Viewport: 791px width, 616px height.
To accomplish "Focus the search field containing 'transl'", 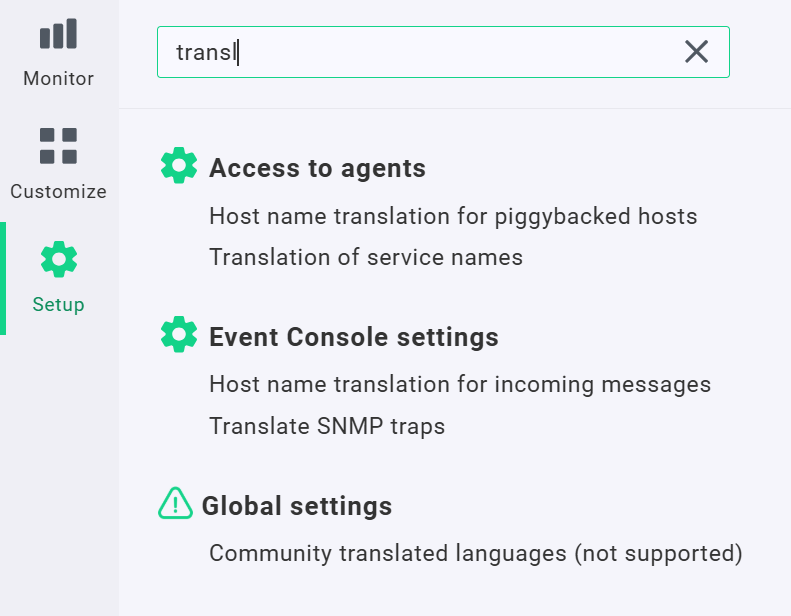I will [x=420, y=52].
